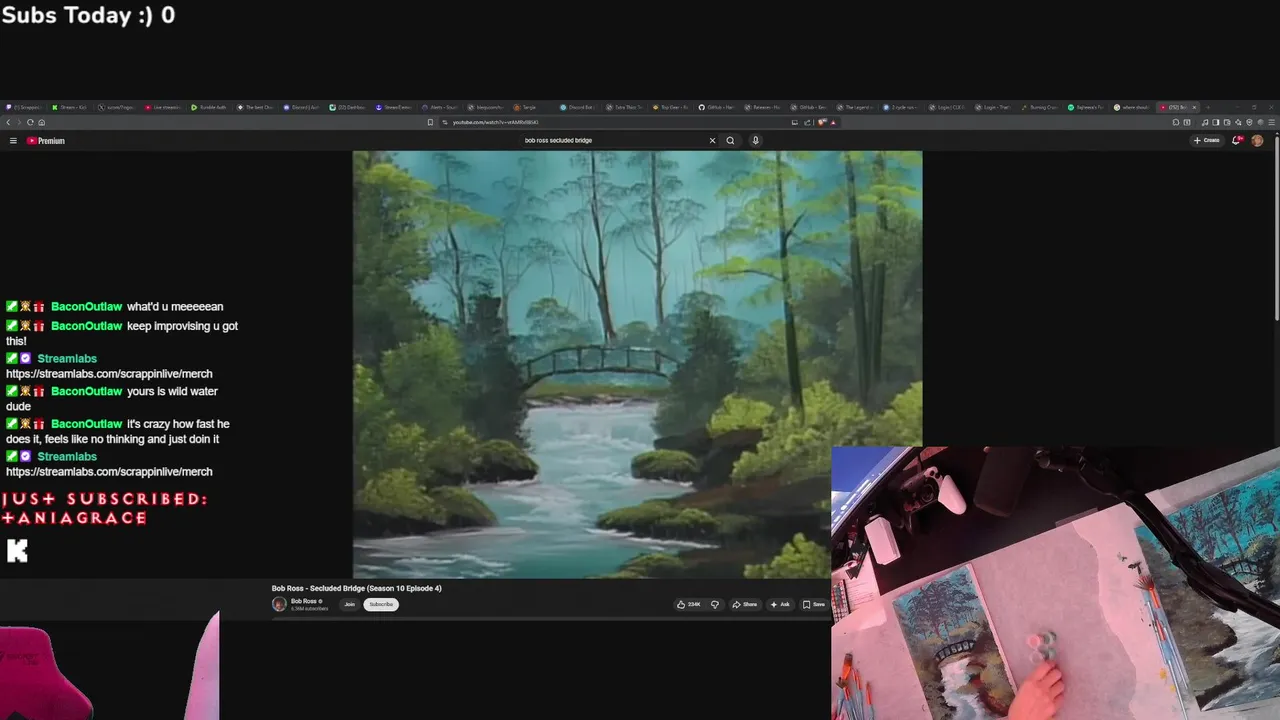The width and height of the screenshot is (1280, 720).
Task: Save the video to a playlist
Action: coord(813,604)
